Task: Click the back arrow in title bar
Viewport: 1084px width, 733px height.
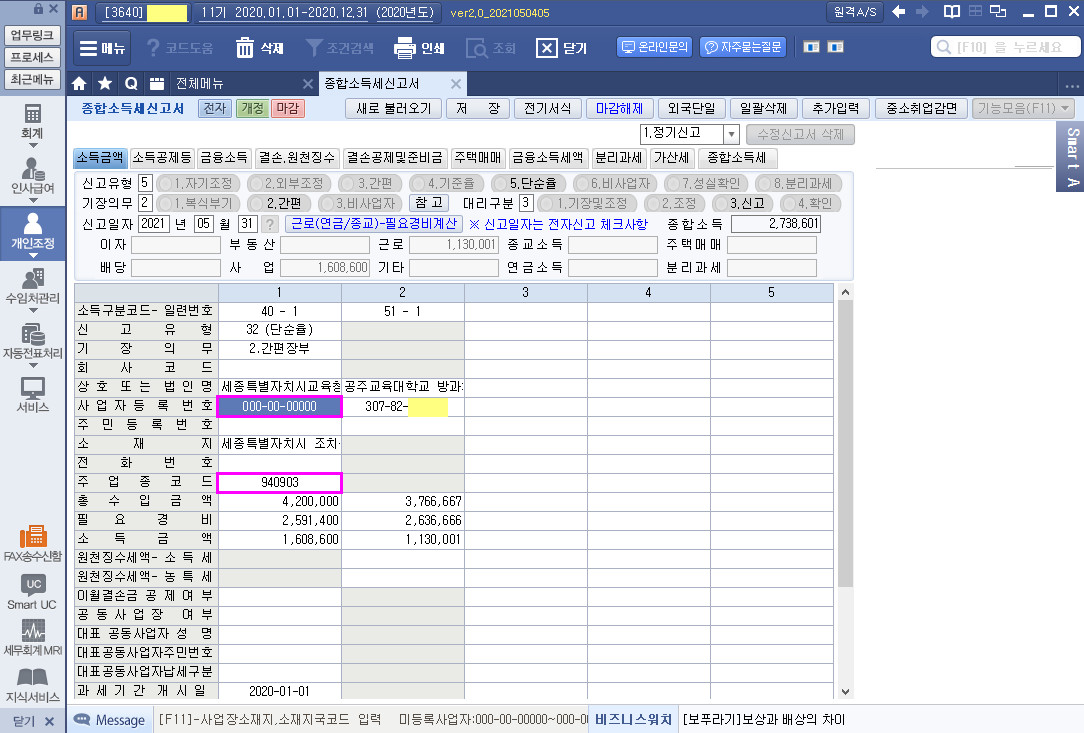Action: coord(899,12)
